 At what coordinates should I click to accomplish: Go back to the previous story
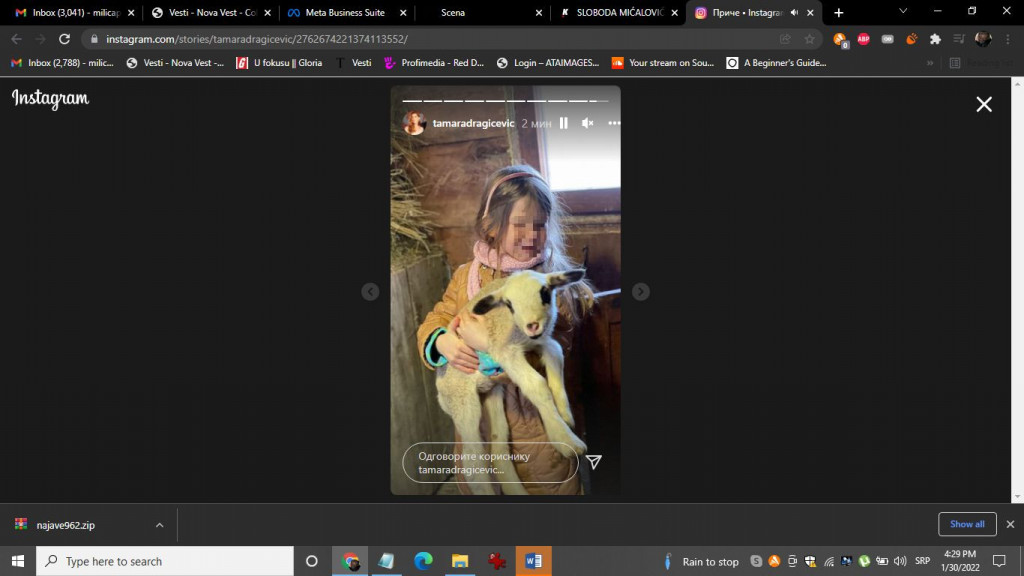click(x=370, y=292)
